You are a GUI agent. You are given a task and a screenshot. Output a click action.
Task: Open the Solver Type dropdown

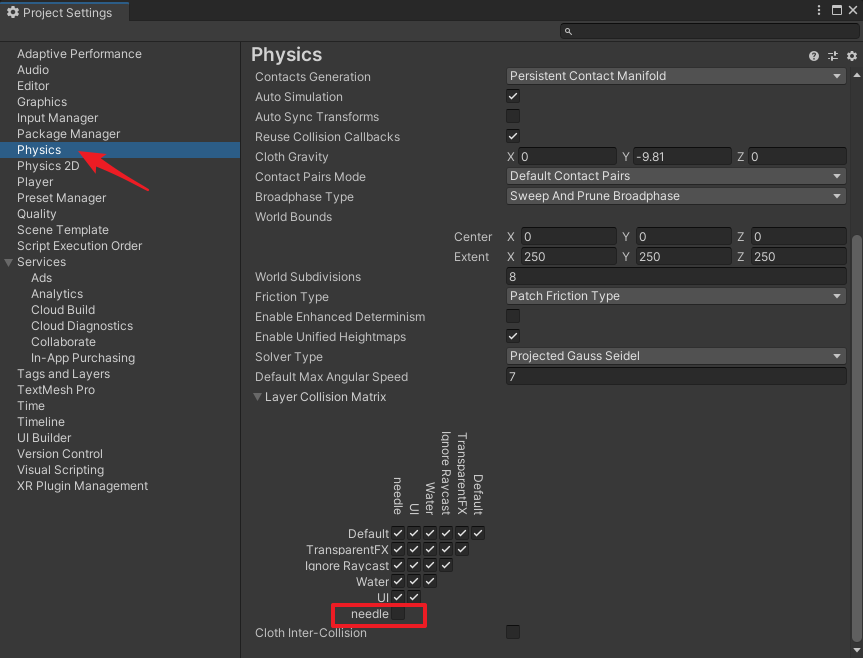676,356
